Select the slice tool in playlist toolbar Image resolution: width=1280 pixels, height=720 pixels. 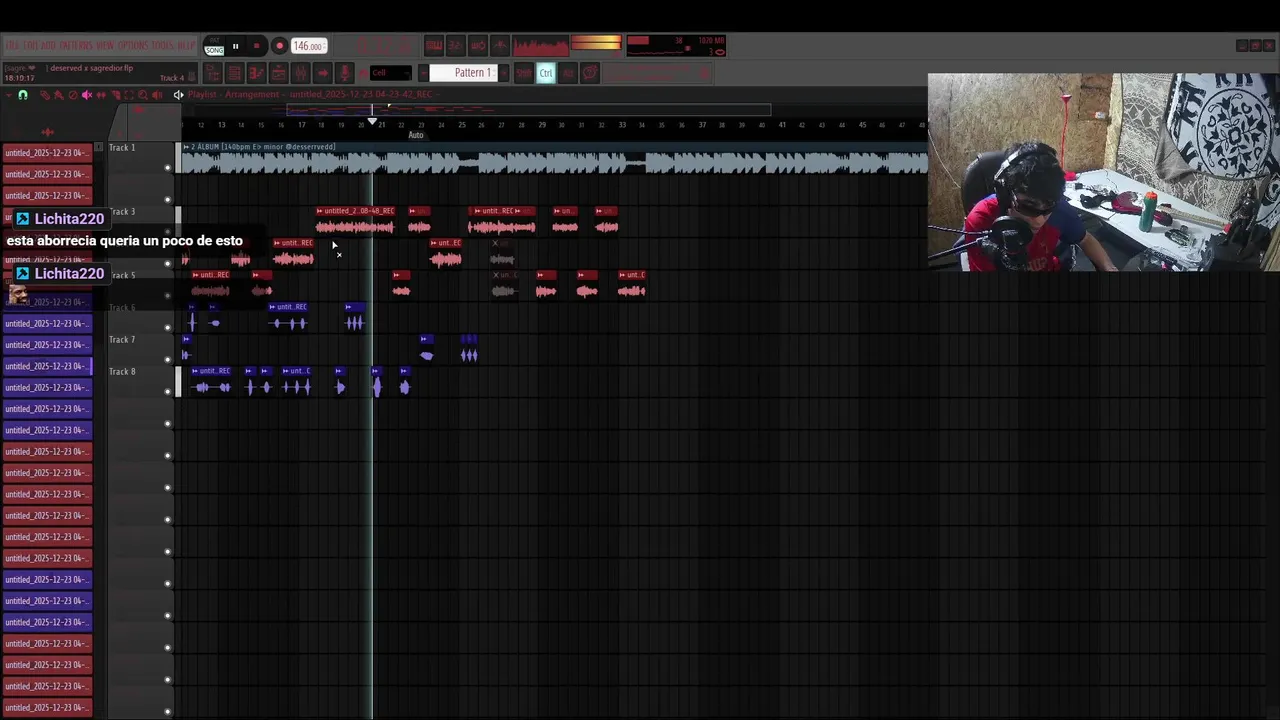coord(116,95)
